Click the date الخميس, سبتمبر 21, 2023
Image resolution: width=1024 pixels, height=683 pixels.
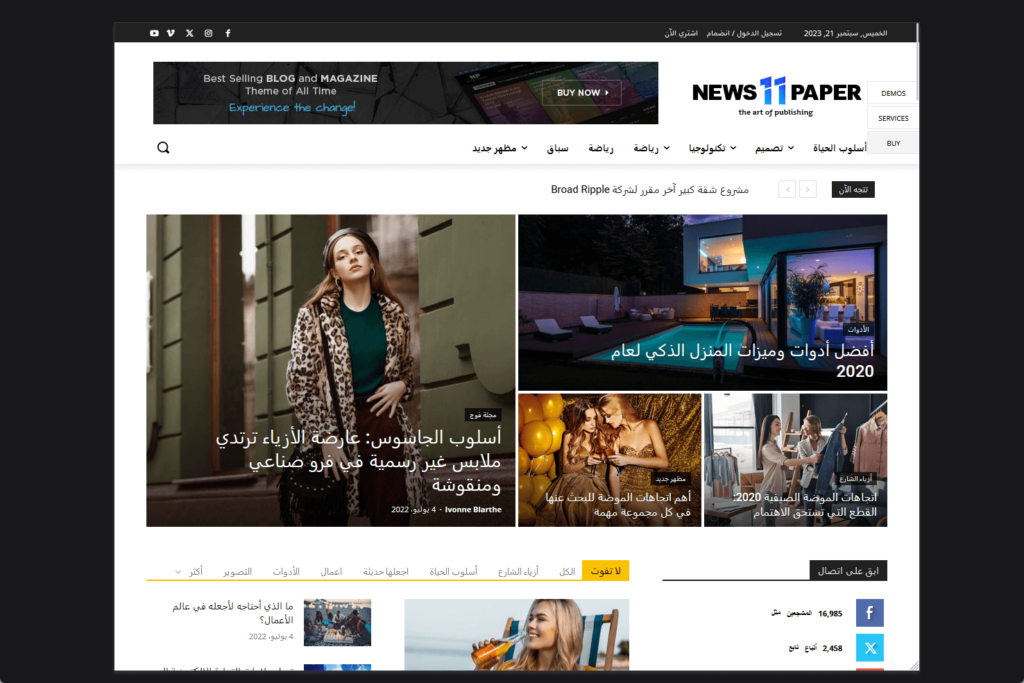click(x=845, y=33)
